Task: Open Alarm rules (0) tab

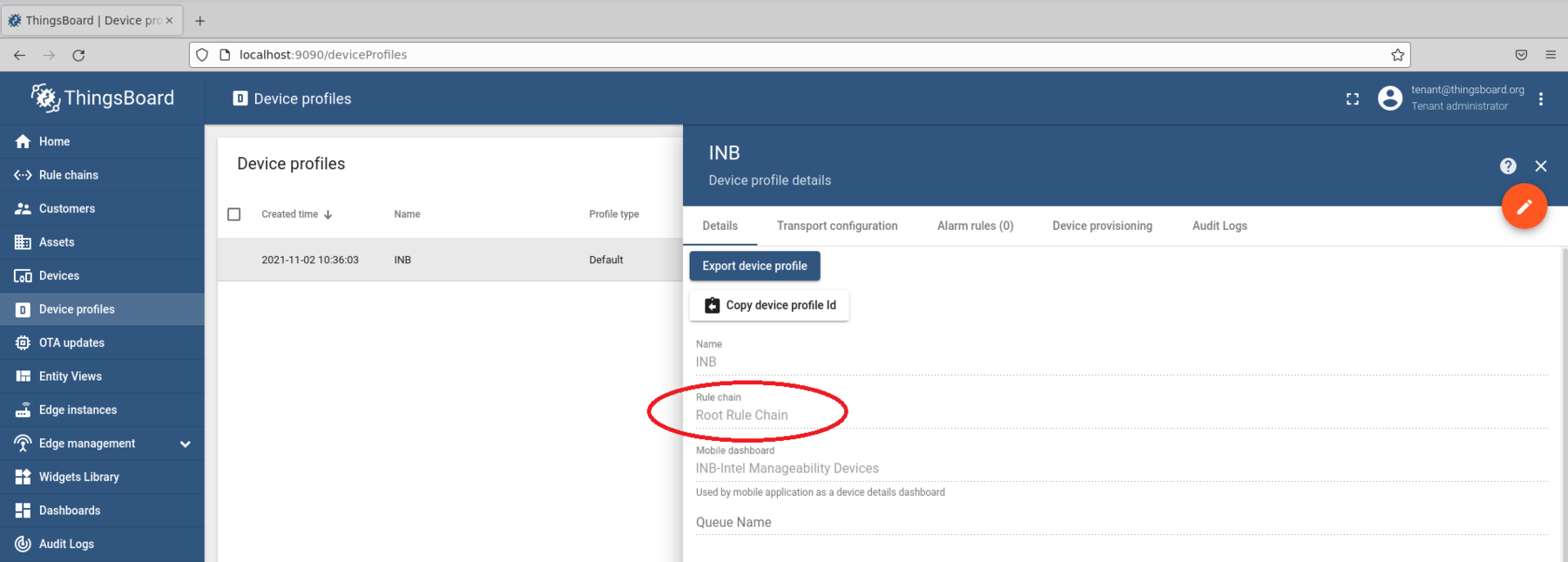Action: tap(975, 226)
